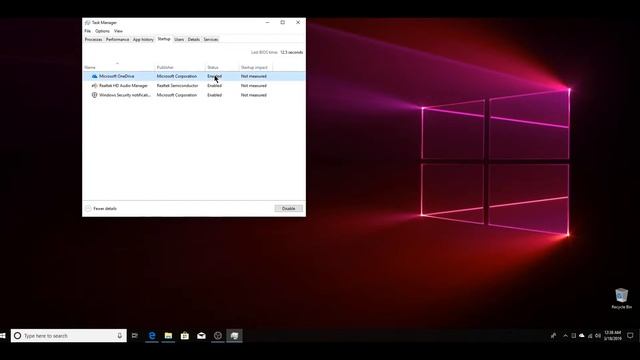Click the round app icon next to Mail
This screenshot has height=360, width=640.
click(x=218, y=336)
